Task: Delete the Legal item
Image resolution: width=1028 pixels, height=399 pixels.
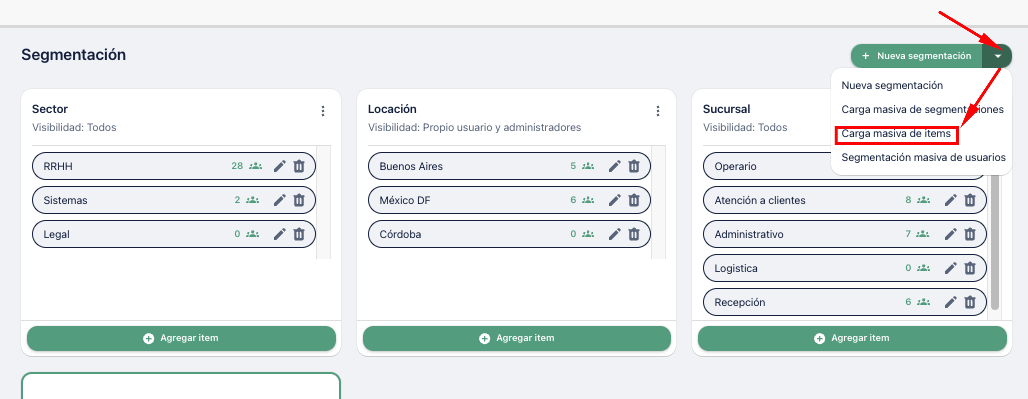Action: (299, 235)
